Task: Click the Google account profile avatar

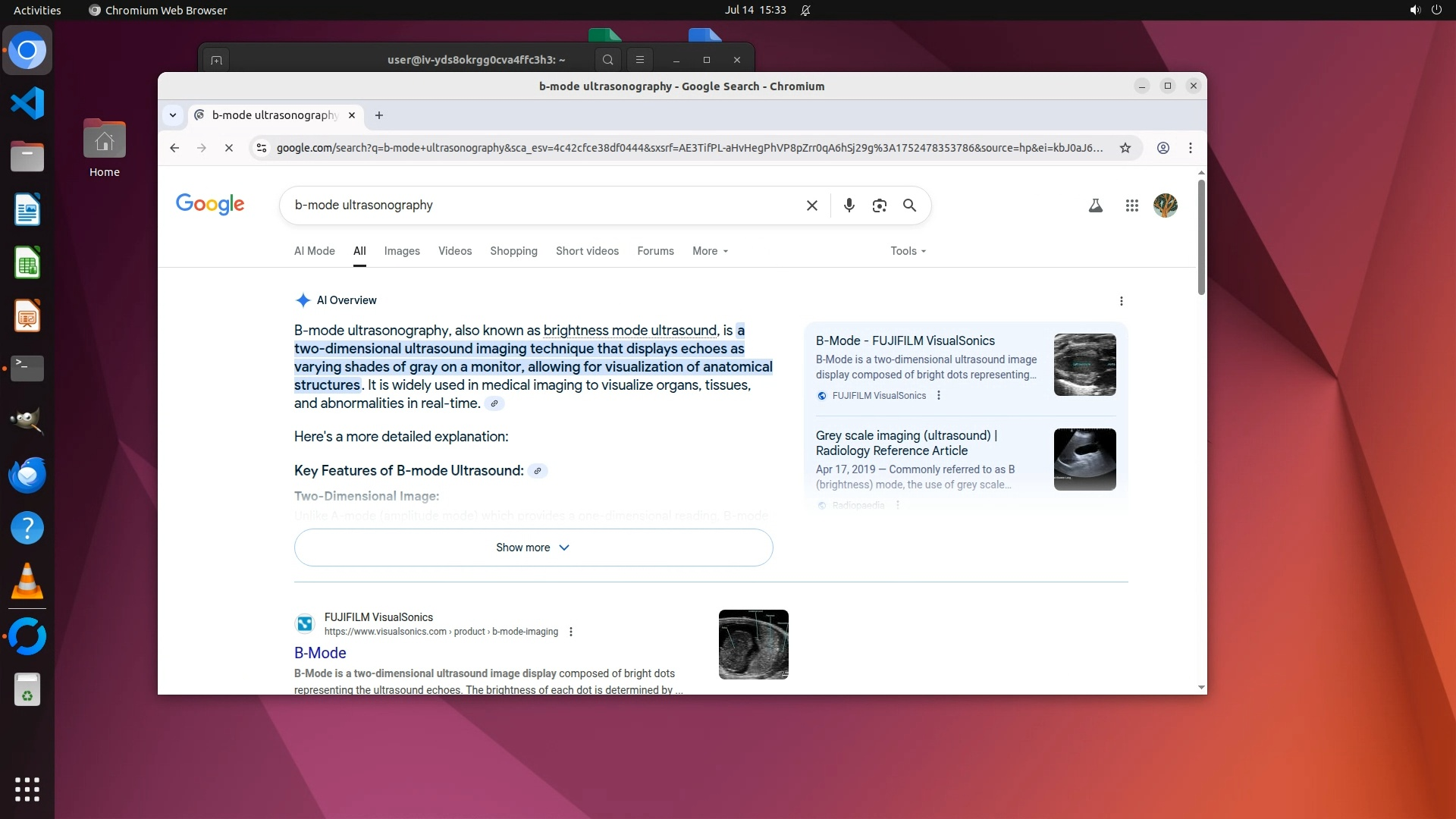Action: coord(1165,206)
